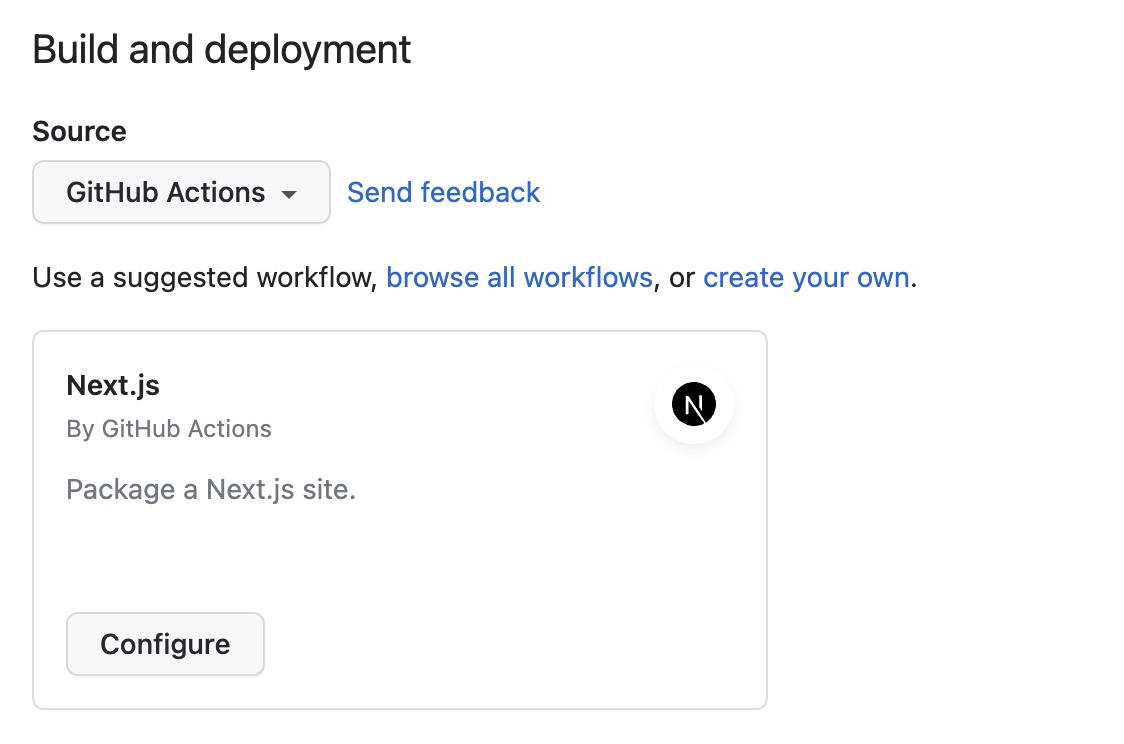This screenshot has width=1124, height=744.
Task: Click the dropdown chevron next to GitHub Actions
Action: (289, 194)
